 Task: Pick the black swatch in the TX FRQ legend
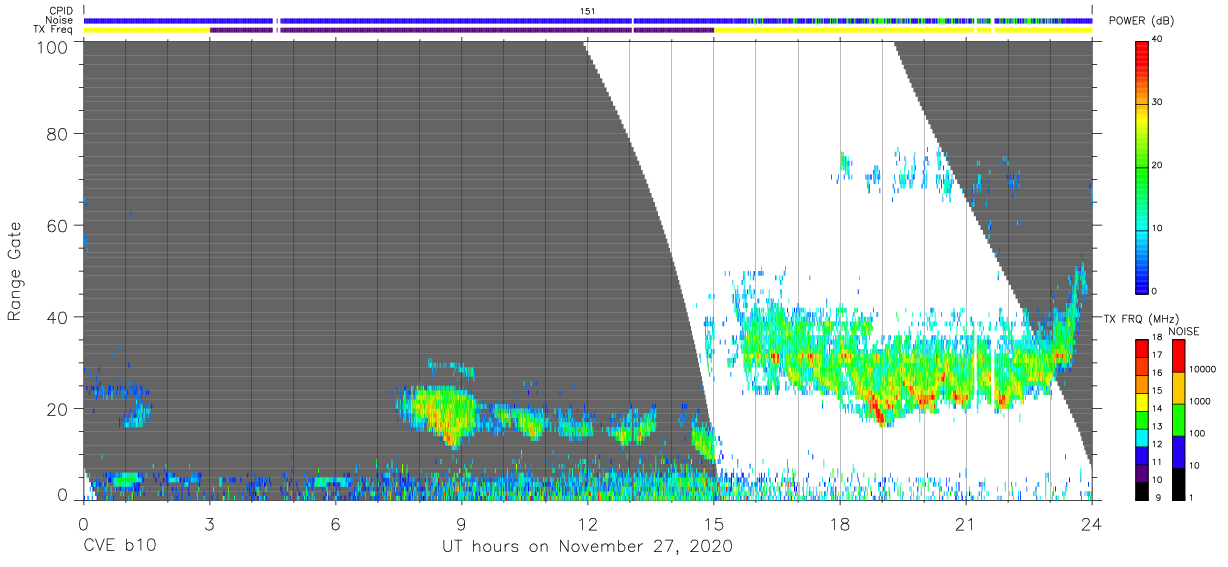pos(1141,490)
